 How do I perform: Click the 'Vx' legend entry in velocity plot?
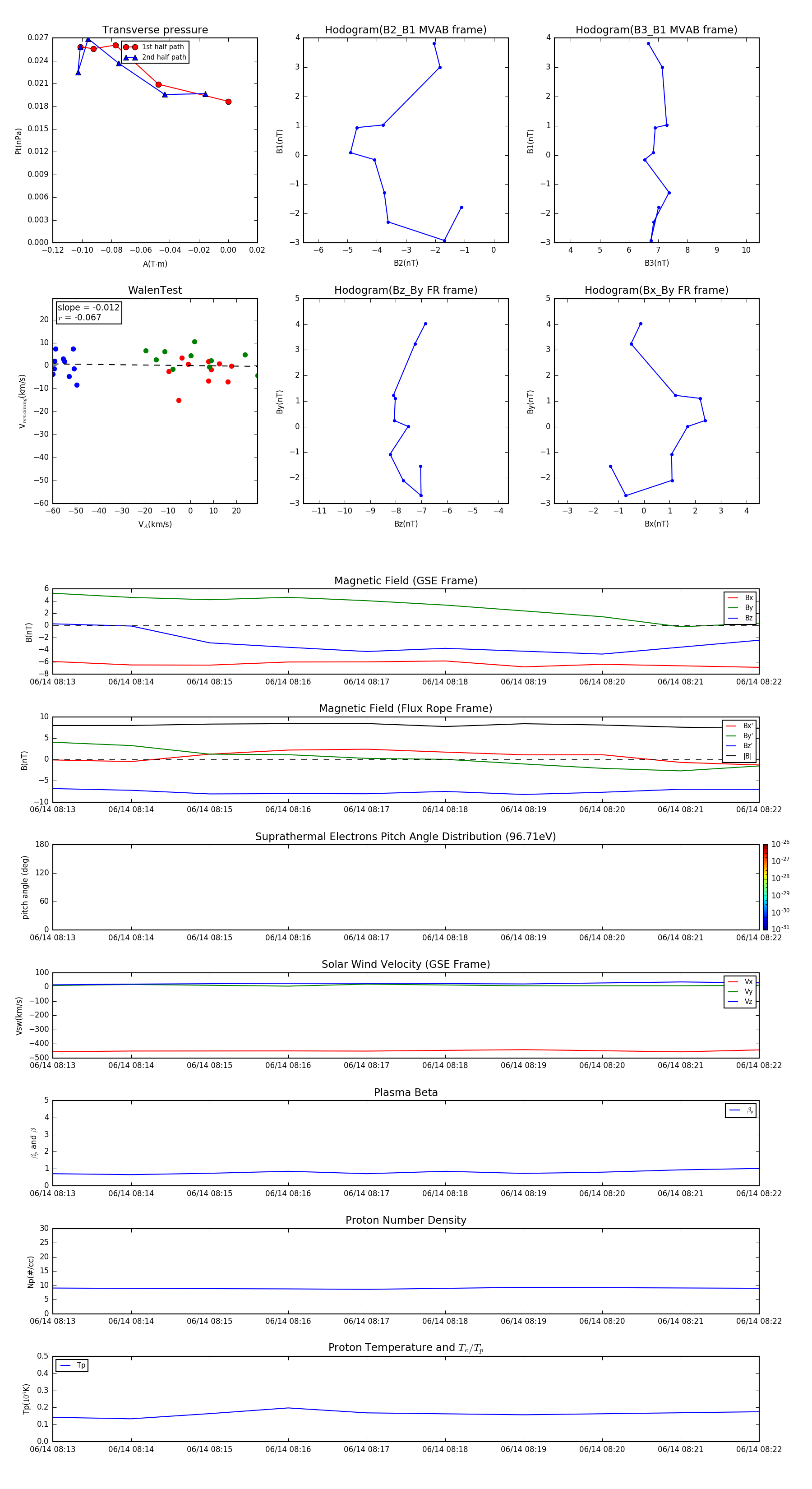coord(740,981)
